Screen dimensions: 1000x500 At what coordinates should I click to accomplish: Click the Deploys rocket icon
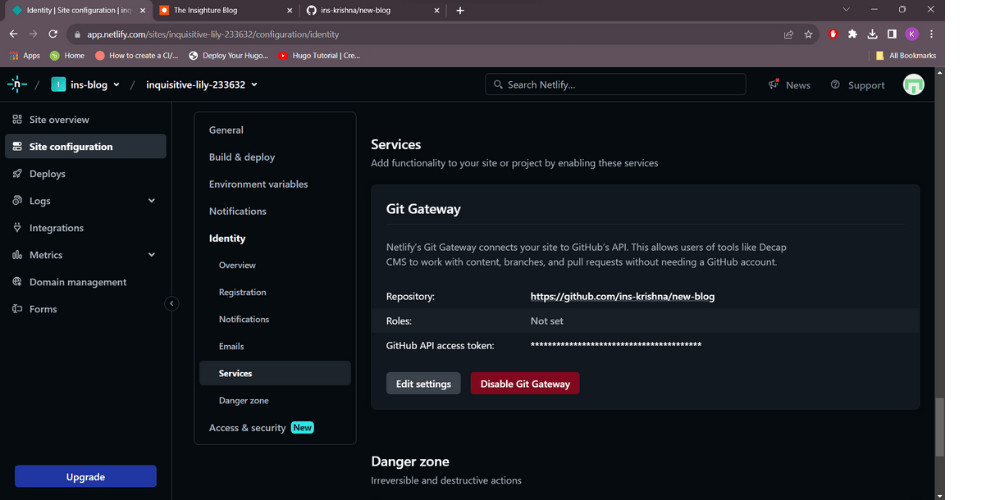click(x=17, y=173)
